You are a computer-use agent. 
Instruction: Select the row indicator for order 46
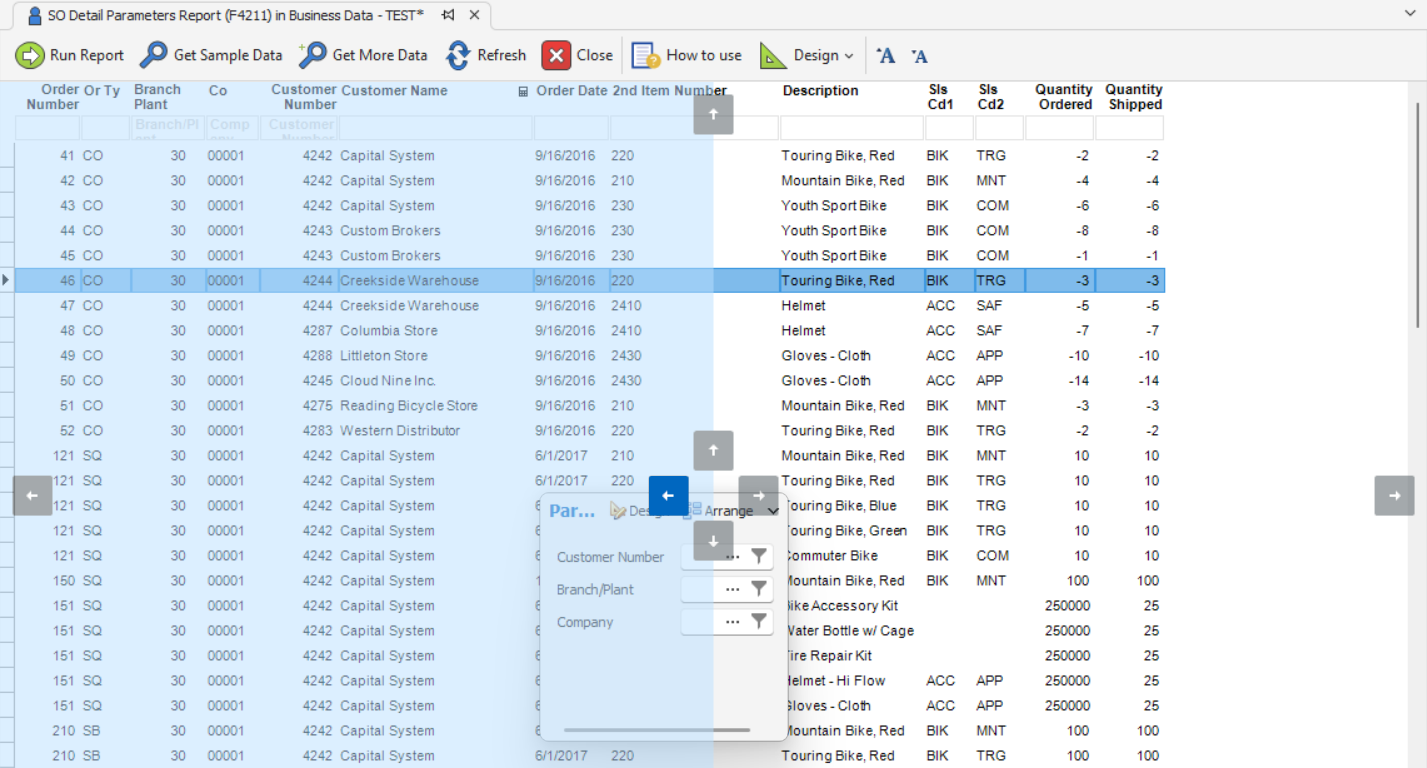tap(7, 281)
